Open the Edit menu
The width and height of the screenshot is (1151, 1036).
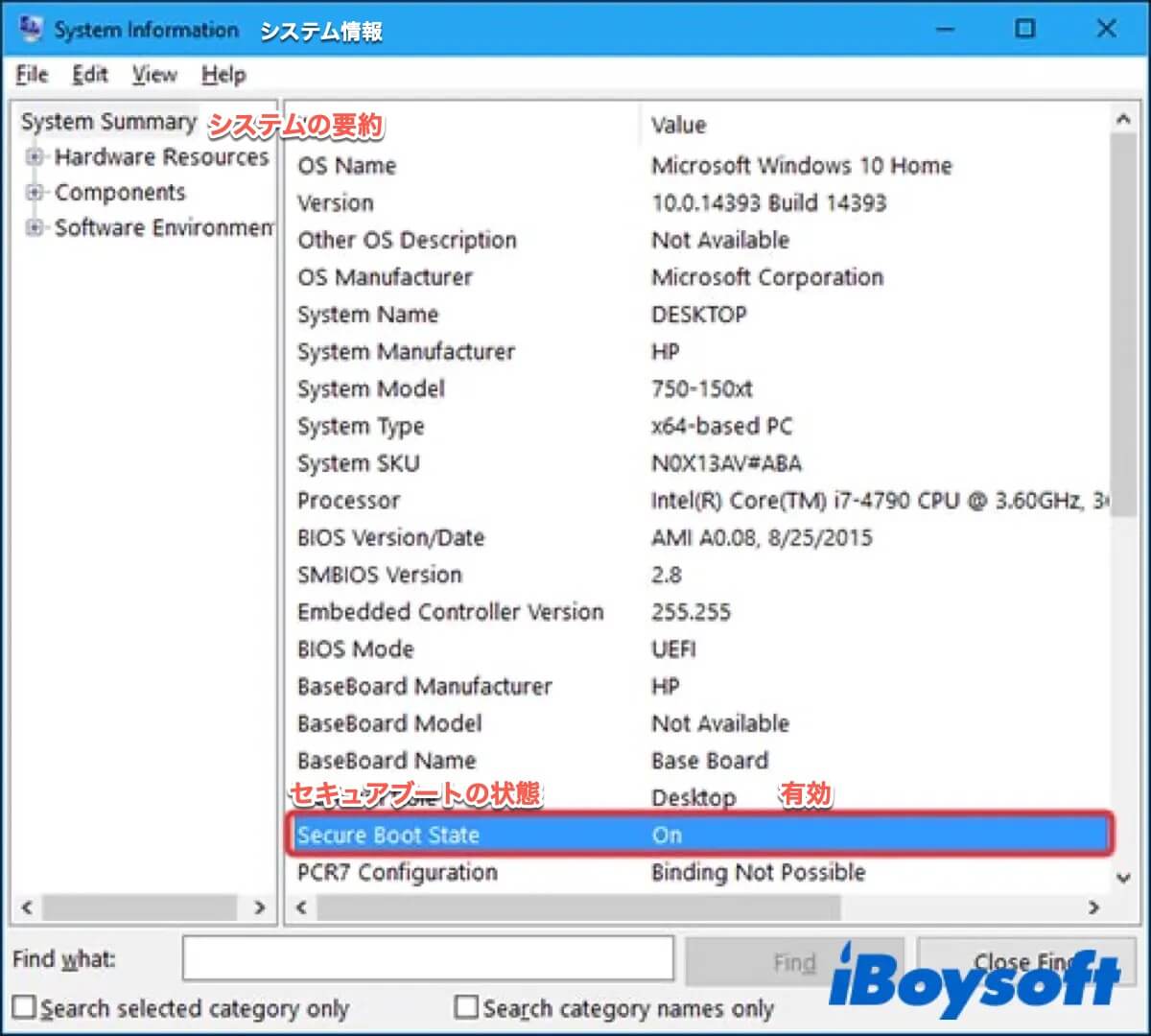[x=90, y=75]
